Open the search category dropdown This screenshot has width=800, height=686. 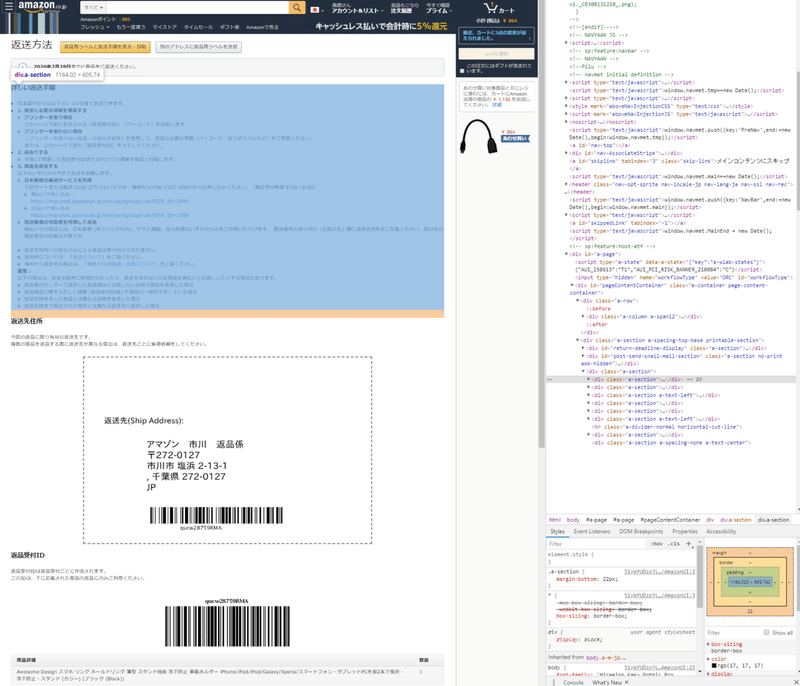93,8
